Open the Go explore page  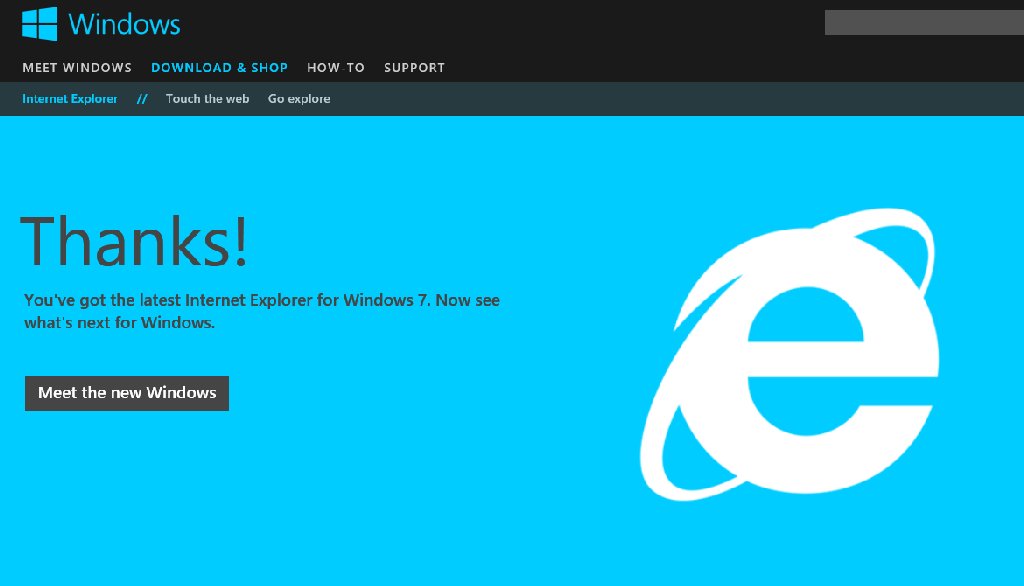click(299, 99)
